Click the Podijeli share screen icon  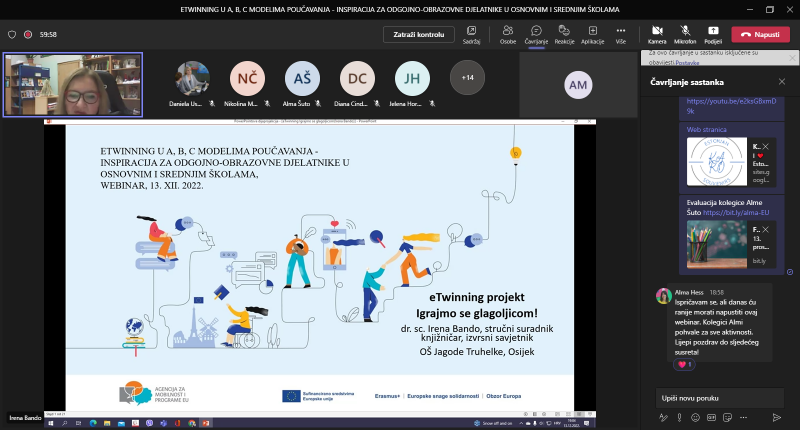[713, 33]
